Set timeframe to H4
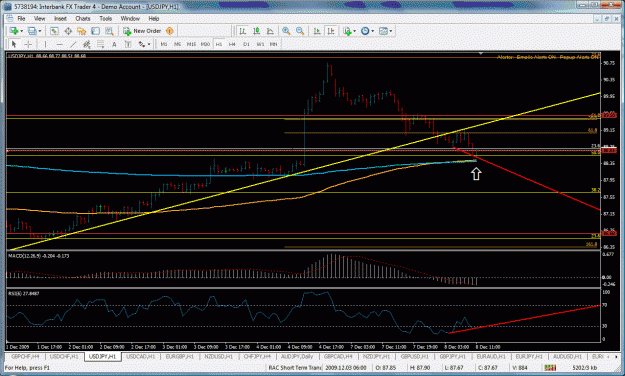This screenshot has height=376, width=625. [232, 44]
